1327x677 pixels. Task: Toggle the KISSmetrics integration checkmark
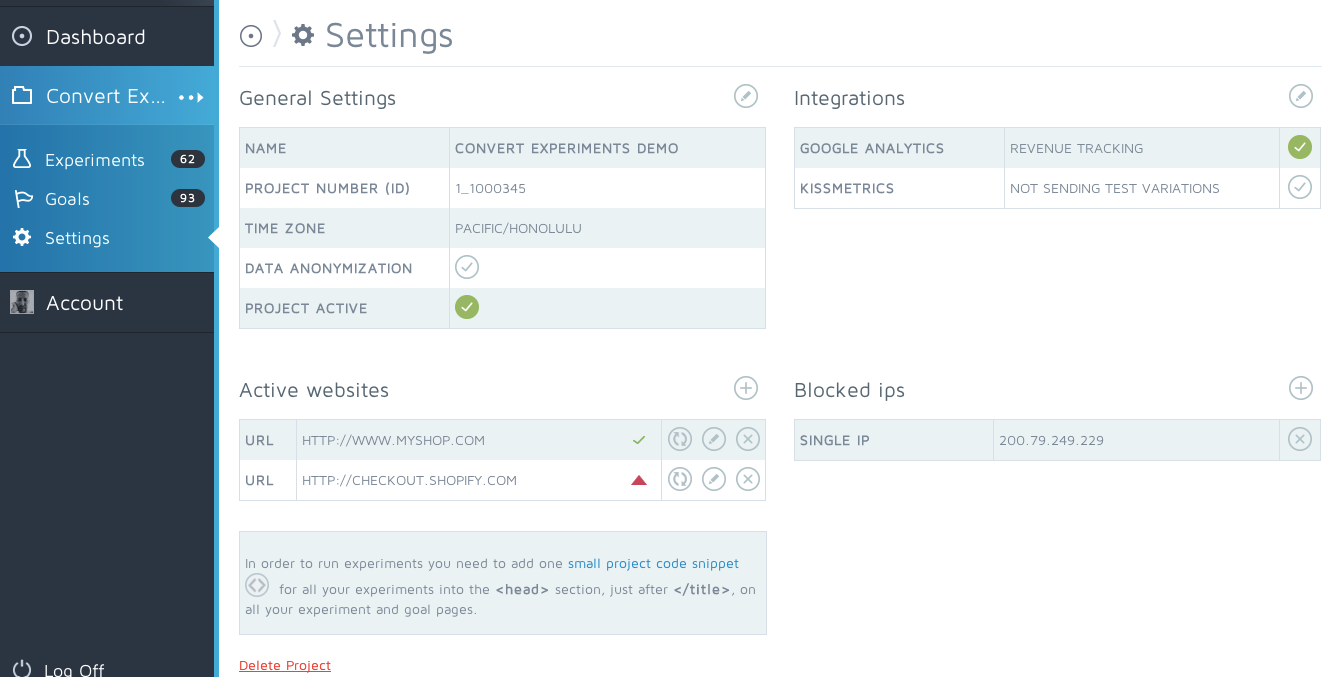click(1299, 187)
